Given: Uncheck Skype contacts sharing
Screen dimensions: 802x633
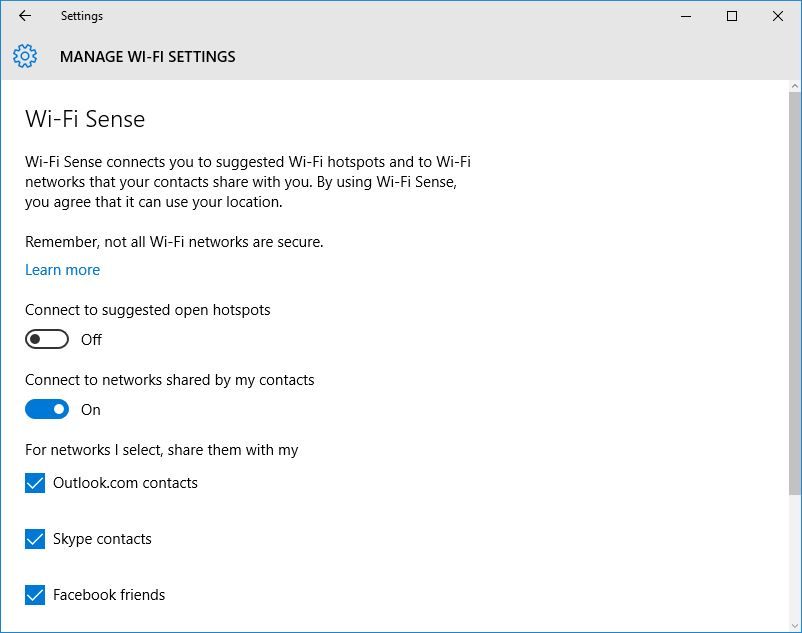Looking at the screenshot, I should [x=34, y=539].
